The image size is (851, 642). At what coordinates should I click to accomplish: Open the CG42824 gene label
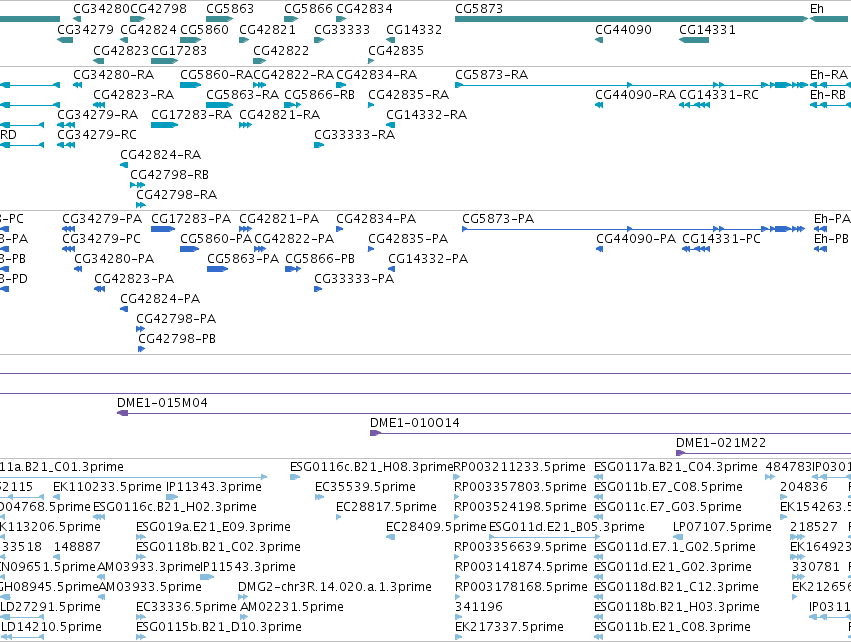(149, 29)
